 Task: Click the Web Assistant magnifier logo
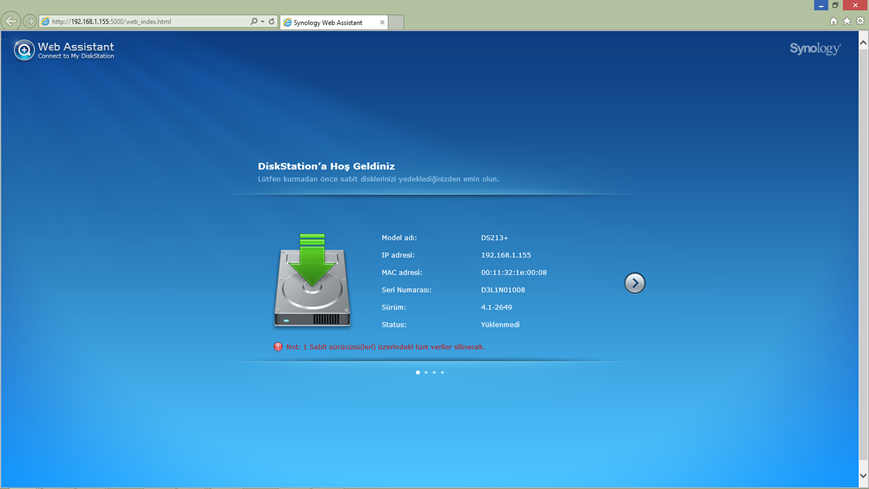click(x=24, y=50)
